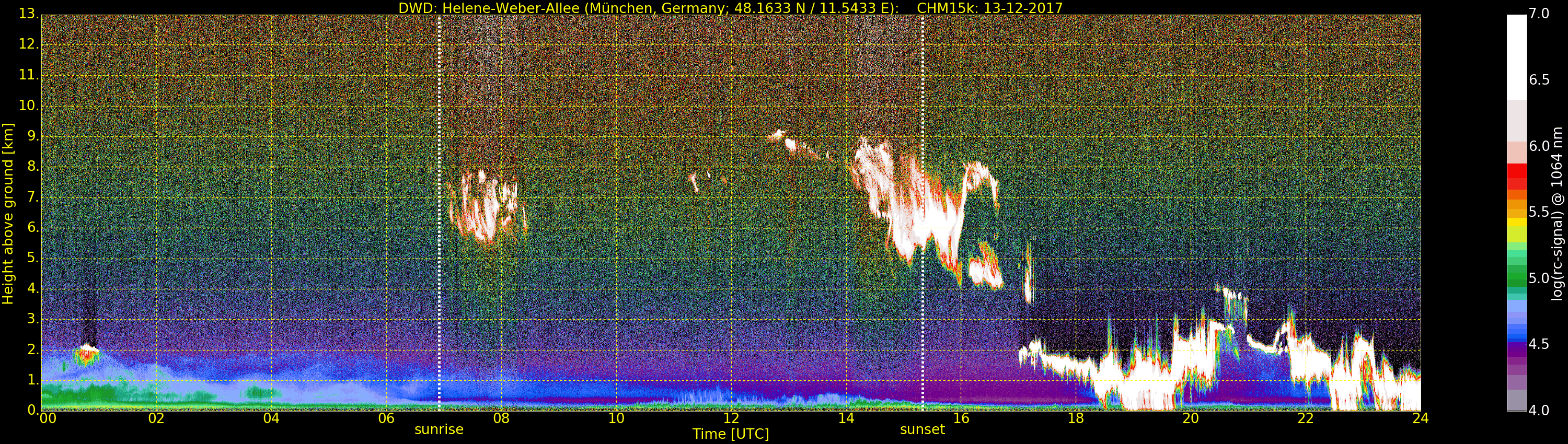Click the sunset label below the axis
Screen dimensions: 1568x444
click(x=922, y=429)
